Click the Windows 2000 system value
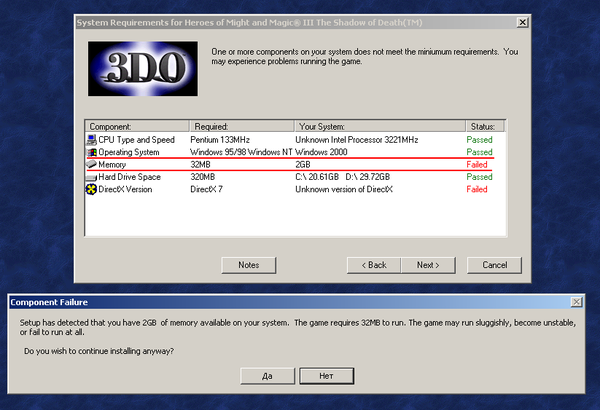 click(321, 152)
